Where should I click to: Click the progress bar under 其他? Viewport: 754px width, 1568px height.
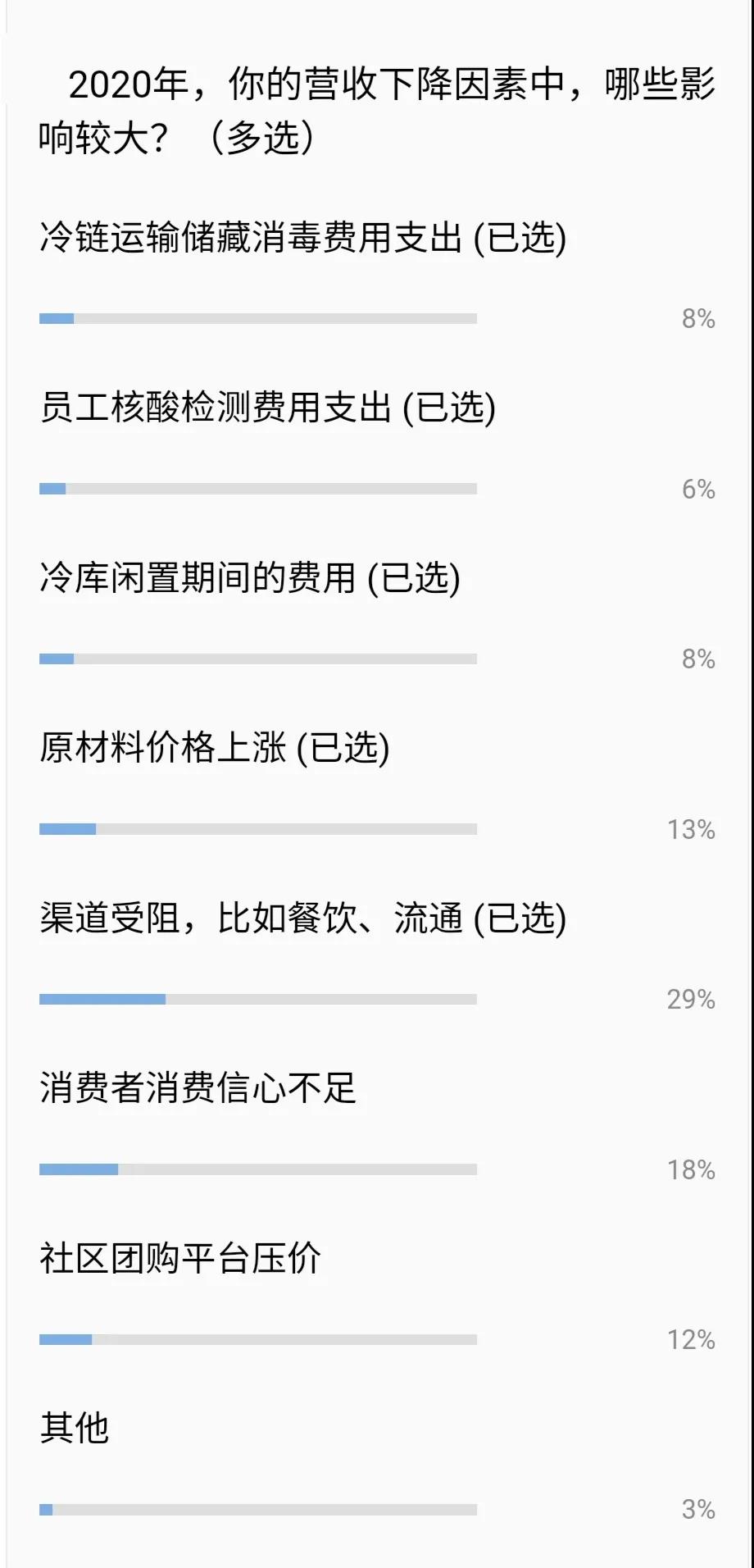coord(258,1509)
